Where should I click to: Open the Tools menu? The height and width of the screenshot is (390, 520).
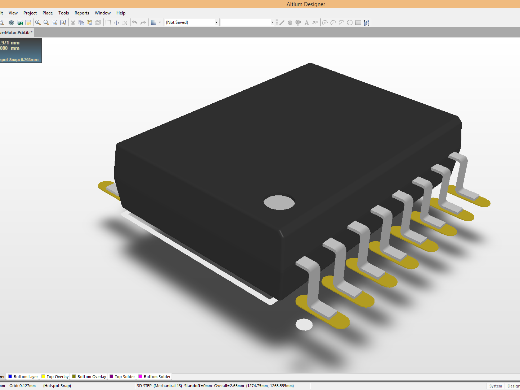[64, 13]
